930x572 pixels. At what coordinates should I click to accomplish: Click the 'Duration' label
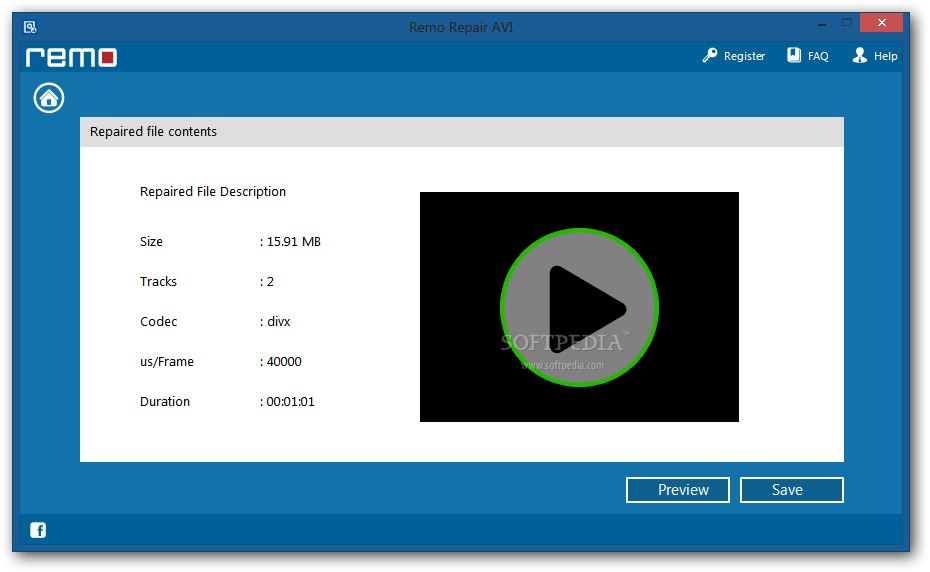point(165,402)
